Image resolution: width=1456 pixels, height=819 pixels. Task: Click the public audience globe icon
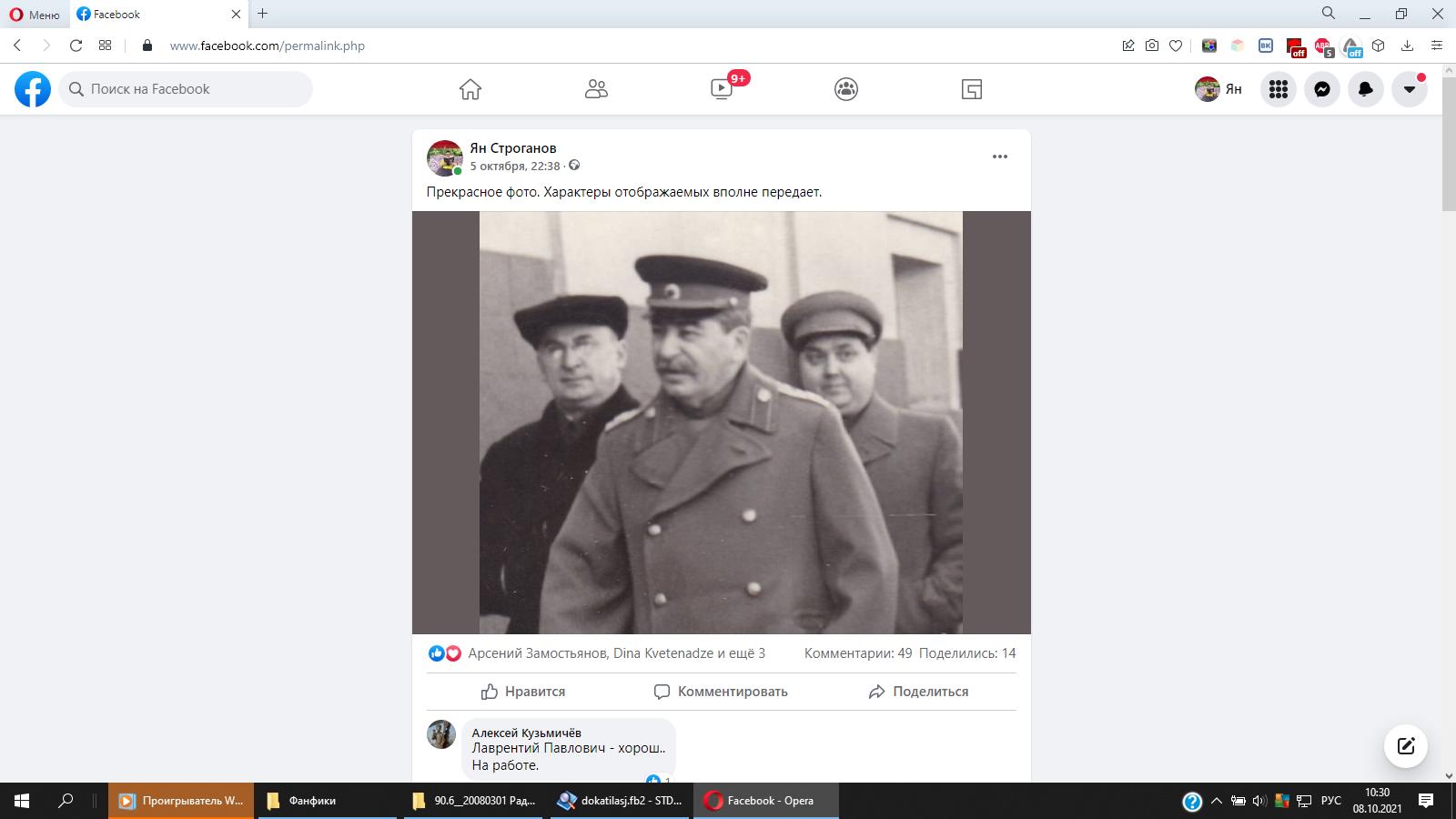[574, 166]
